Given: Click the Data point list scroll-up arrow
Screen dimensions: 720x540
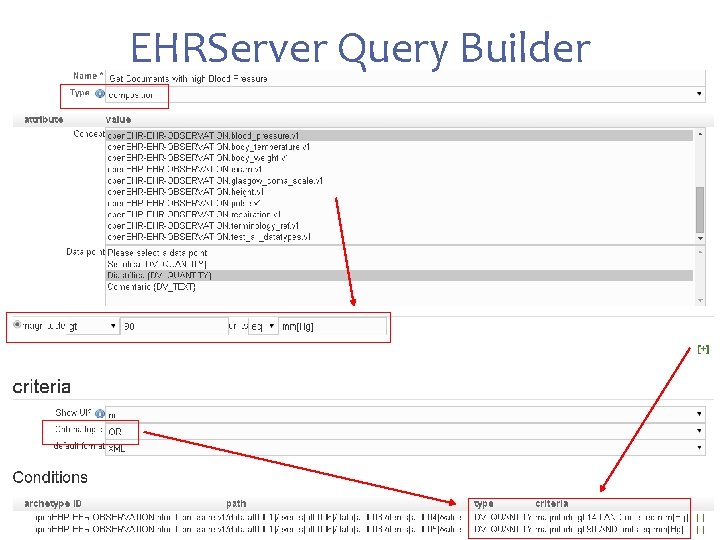Looking at the screenshot, I should pos(700,252).
